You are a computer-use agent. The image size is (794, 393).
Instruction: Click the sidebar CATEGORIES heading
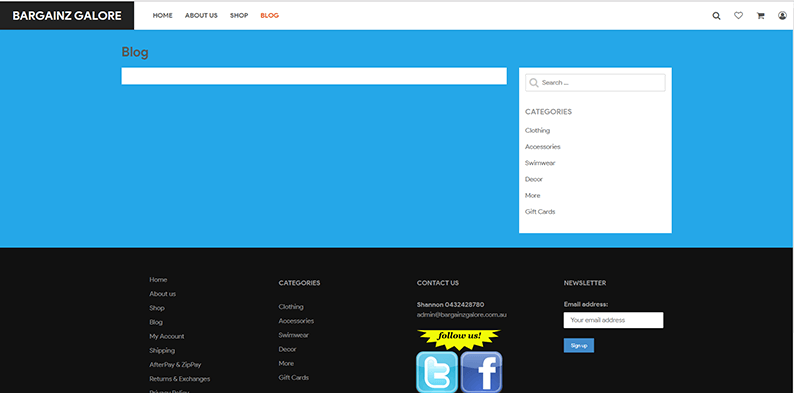(x=548, y=111)
